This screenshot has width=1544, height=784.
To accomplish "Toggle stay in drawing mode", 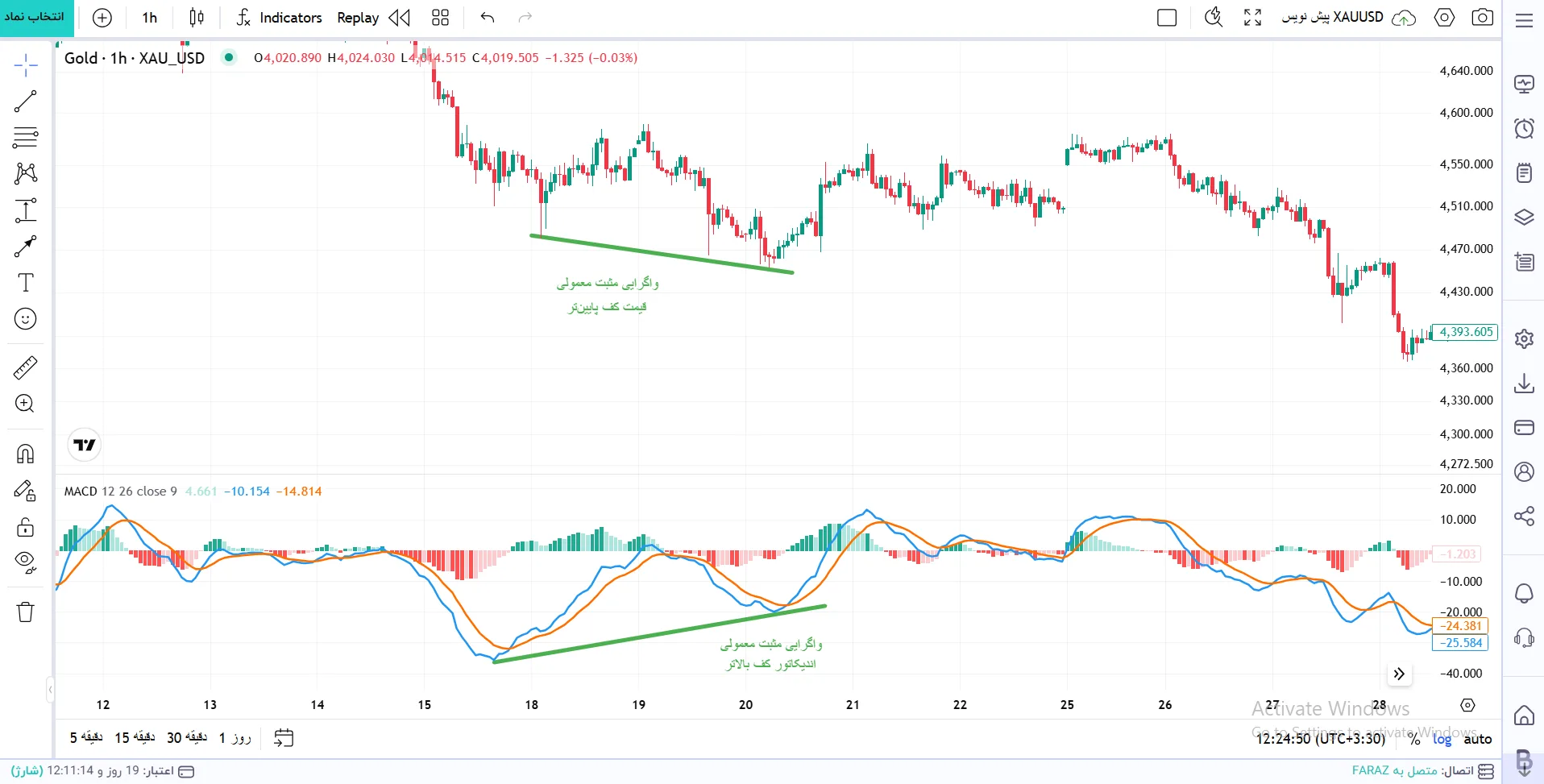I will coord(26,491).
